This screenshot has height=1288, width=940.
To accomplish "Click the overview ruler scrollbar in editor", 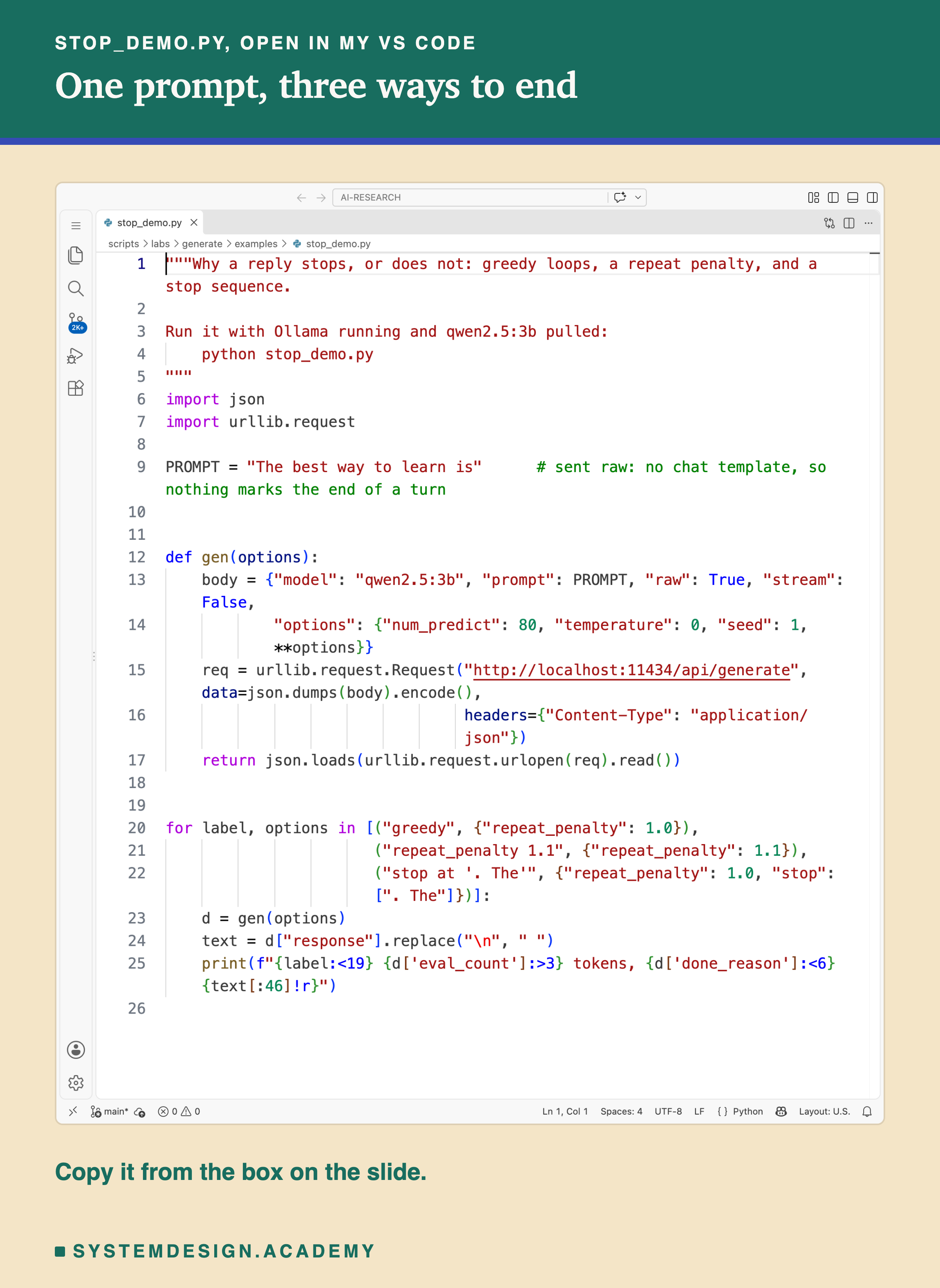I will [875, 676].
